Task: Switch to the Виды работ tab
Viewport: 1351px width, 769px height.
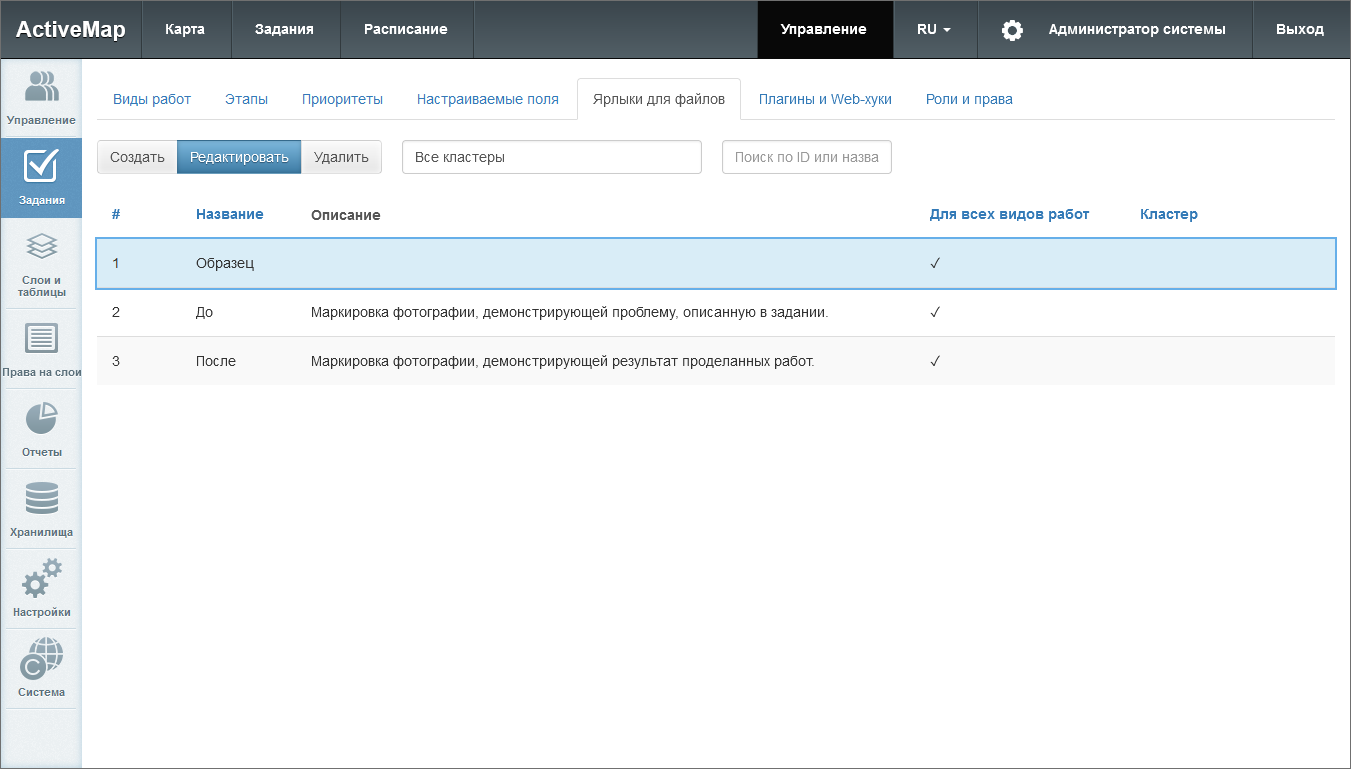Action: [x=152, y=99]
